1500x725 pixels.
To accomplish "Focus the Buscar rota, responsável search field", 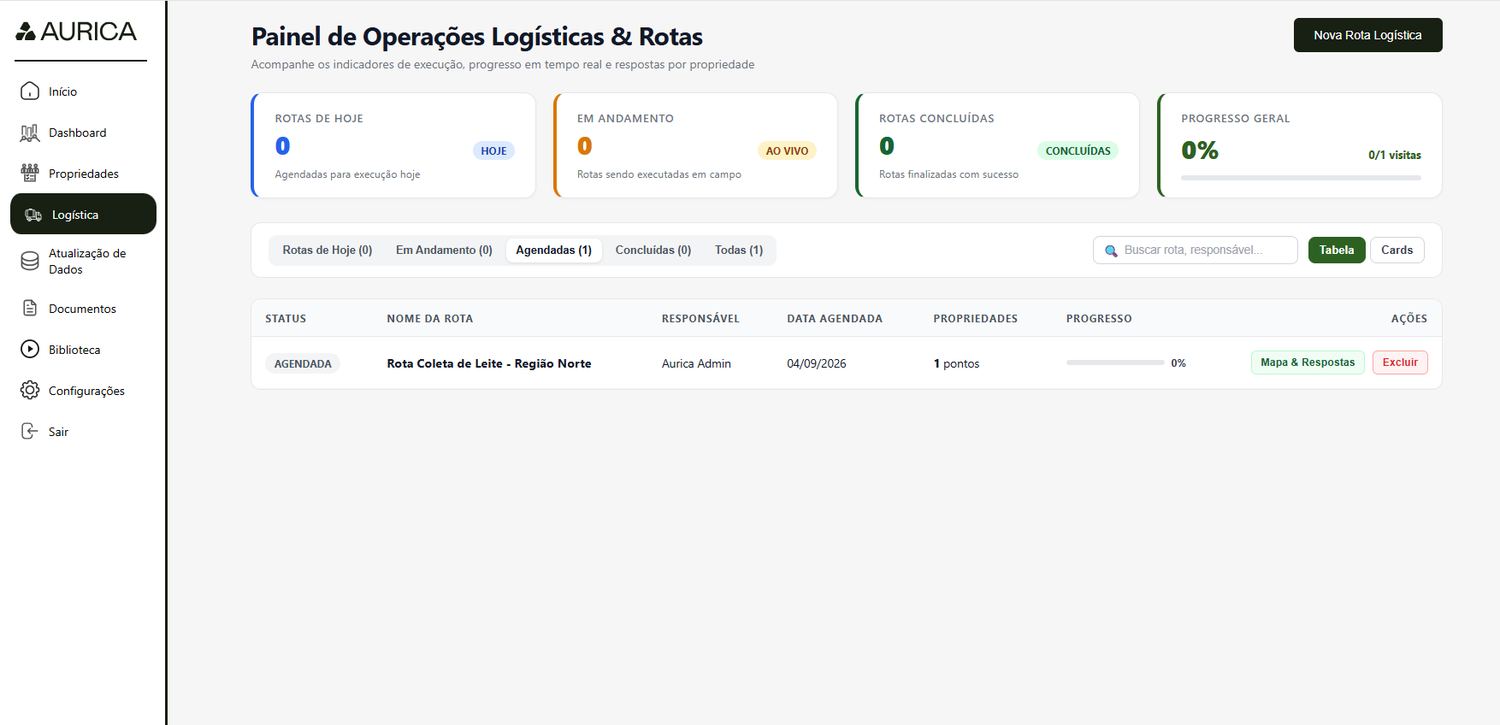I will coord(1195,250).
